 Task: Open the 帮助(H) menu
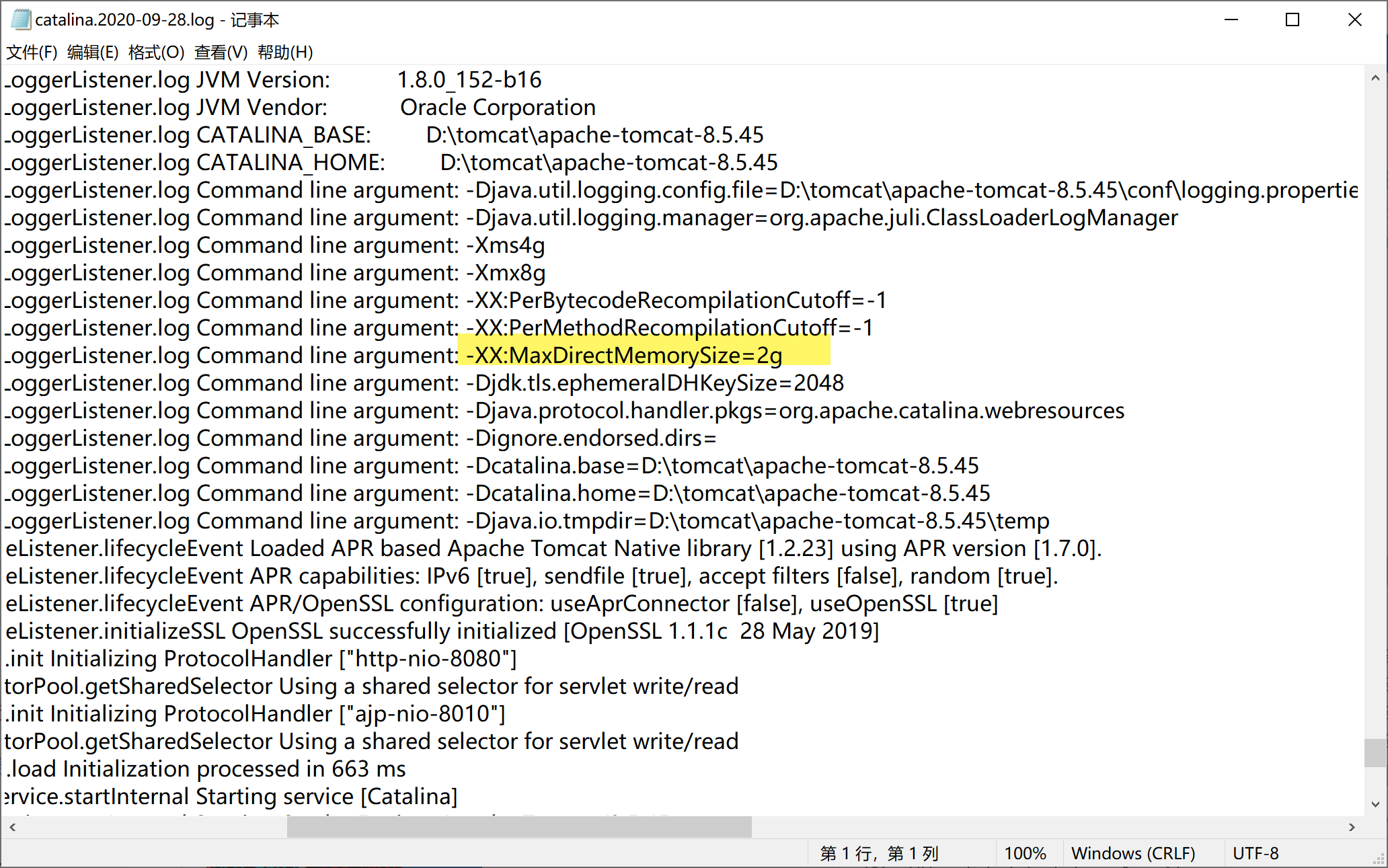285,52
